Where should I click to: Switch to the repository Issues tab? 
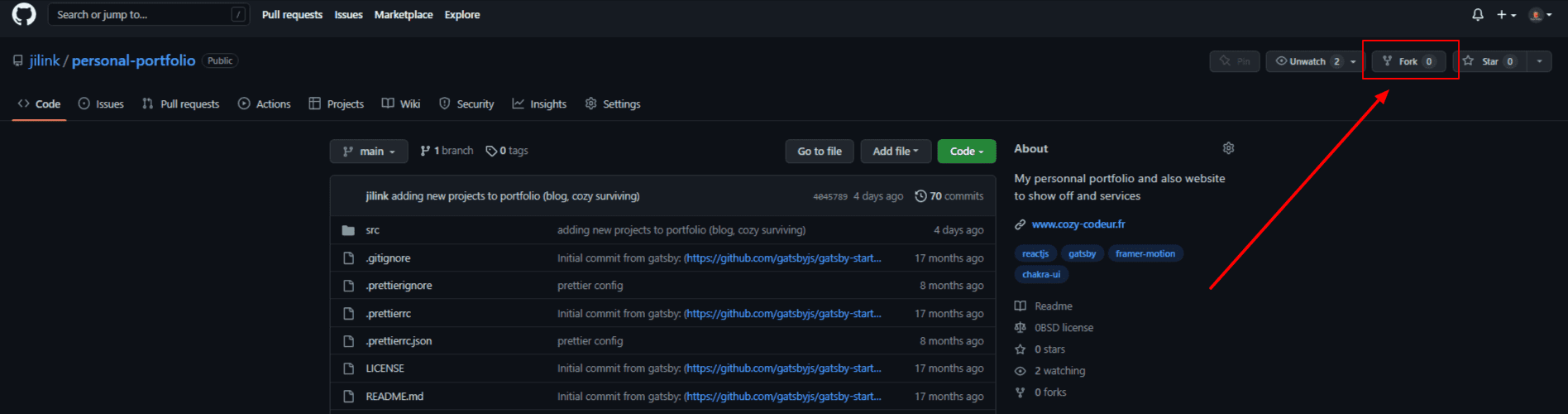pos(101,103)
